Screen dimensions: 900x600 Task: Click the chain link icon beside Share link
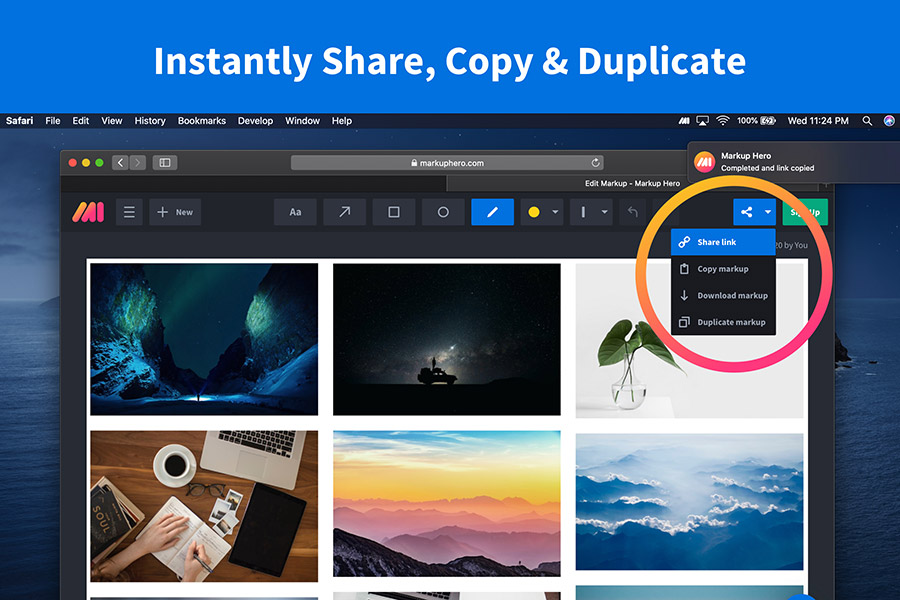684,242
